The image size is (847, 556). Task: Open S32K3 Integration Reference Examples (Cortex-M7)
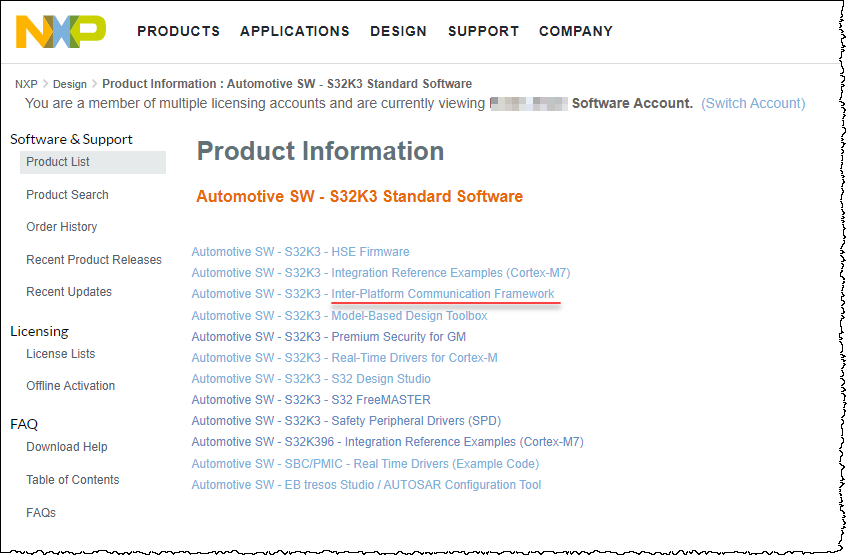(381, 273)
